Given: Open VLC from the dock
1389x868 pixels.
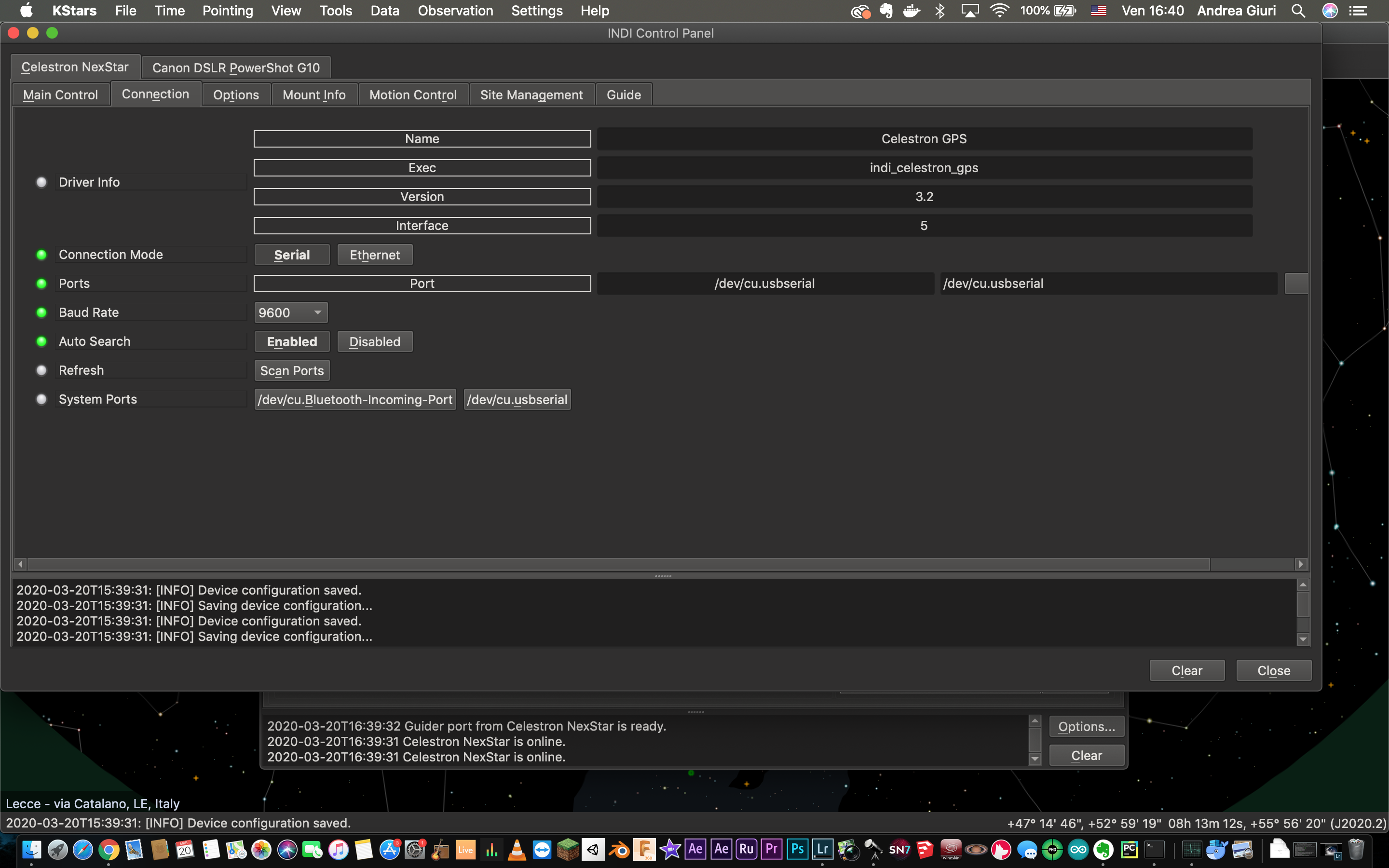Looking at the screenshot, I should point(517,849).
